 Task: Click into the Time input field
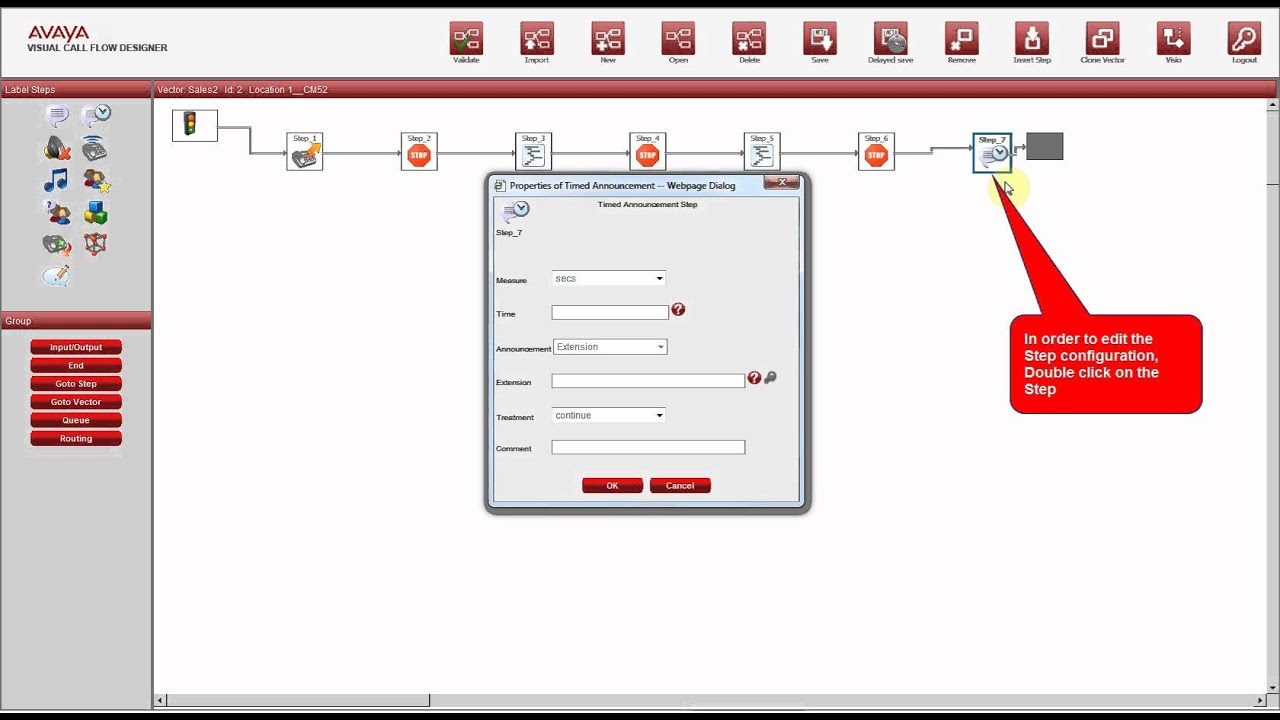[x=610, y=313]
